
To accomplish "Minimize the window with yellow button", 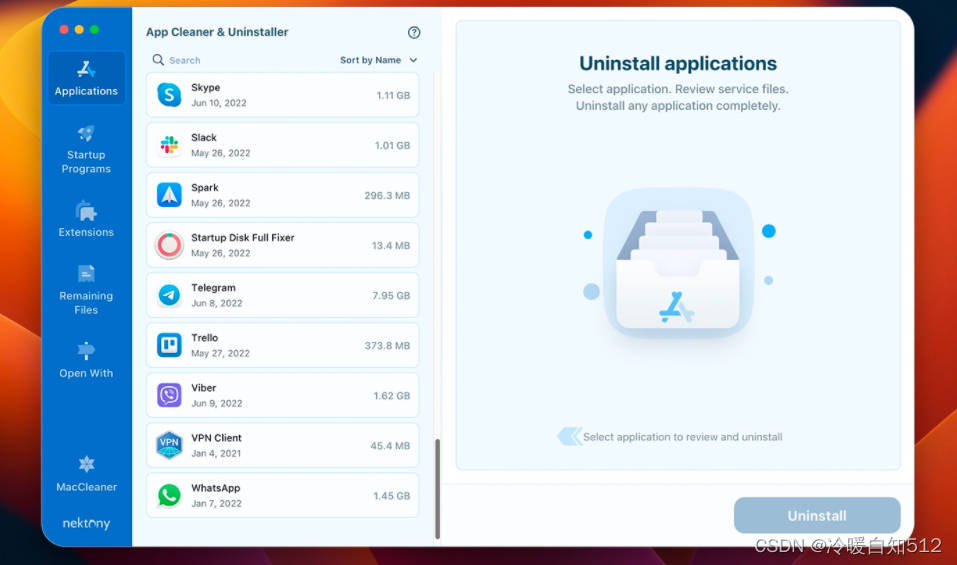I will (79, 29).
